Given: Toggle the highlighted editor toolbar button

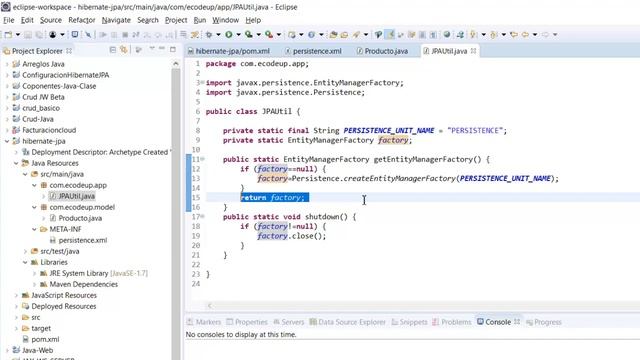Looking at the screenshot, I should (391, 35).
